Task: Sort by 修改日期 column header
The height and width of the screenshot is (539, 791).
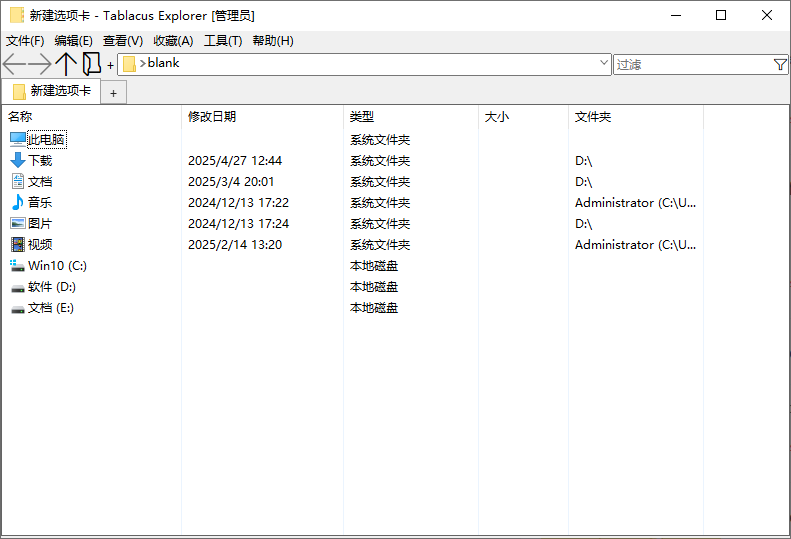Action: [x=212, y=117]
